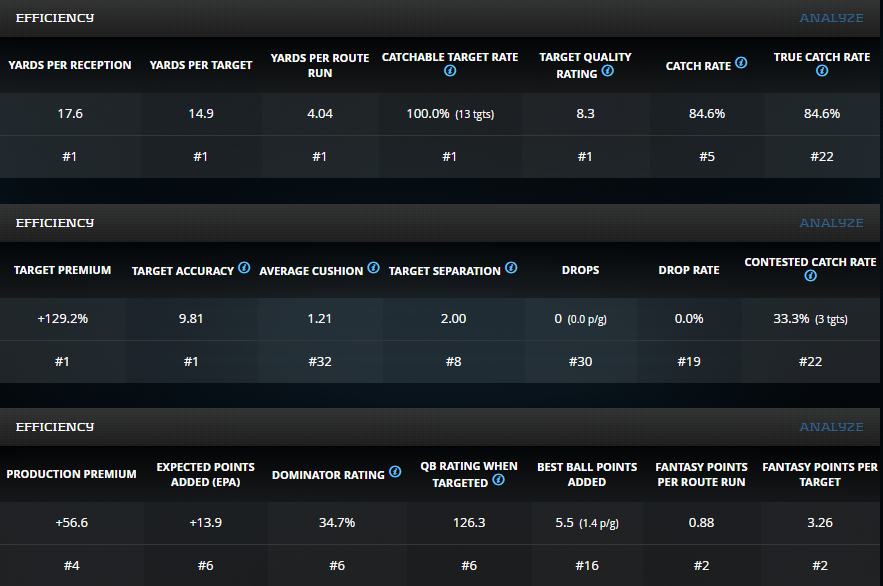883x586 pixels.
Task: Click the Best Ball Points Added header
Action: pos(586,474)
